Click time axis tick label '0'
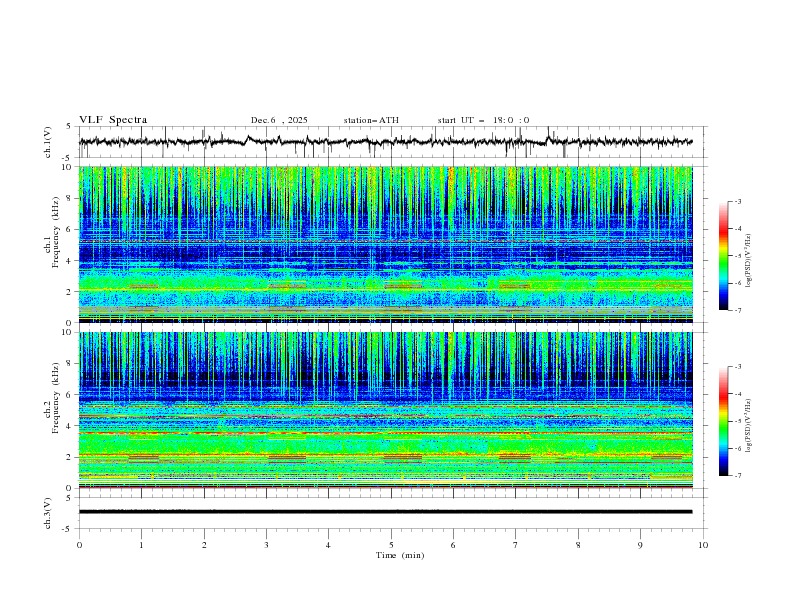This screenshot has width=792, height=612. (79, 545)
